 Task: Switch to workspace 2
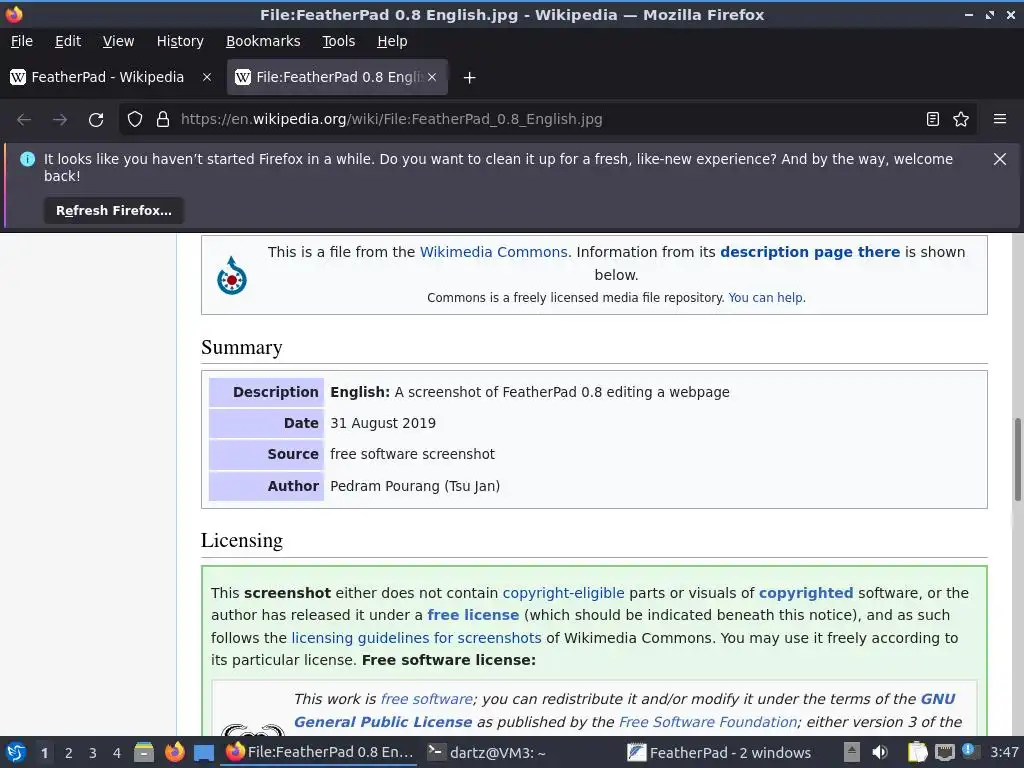[x=69, y=753]
